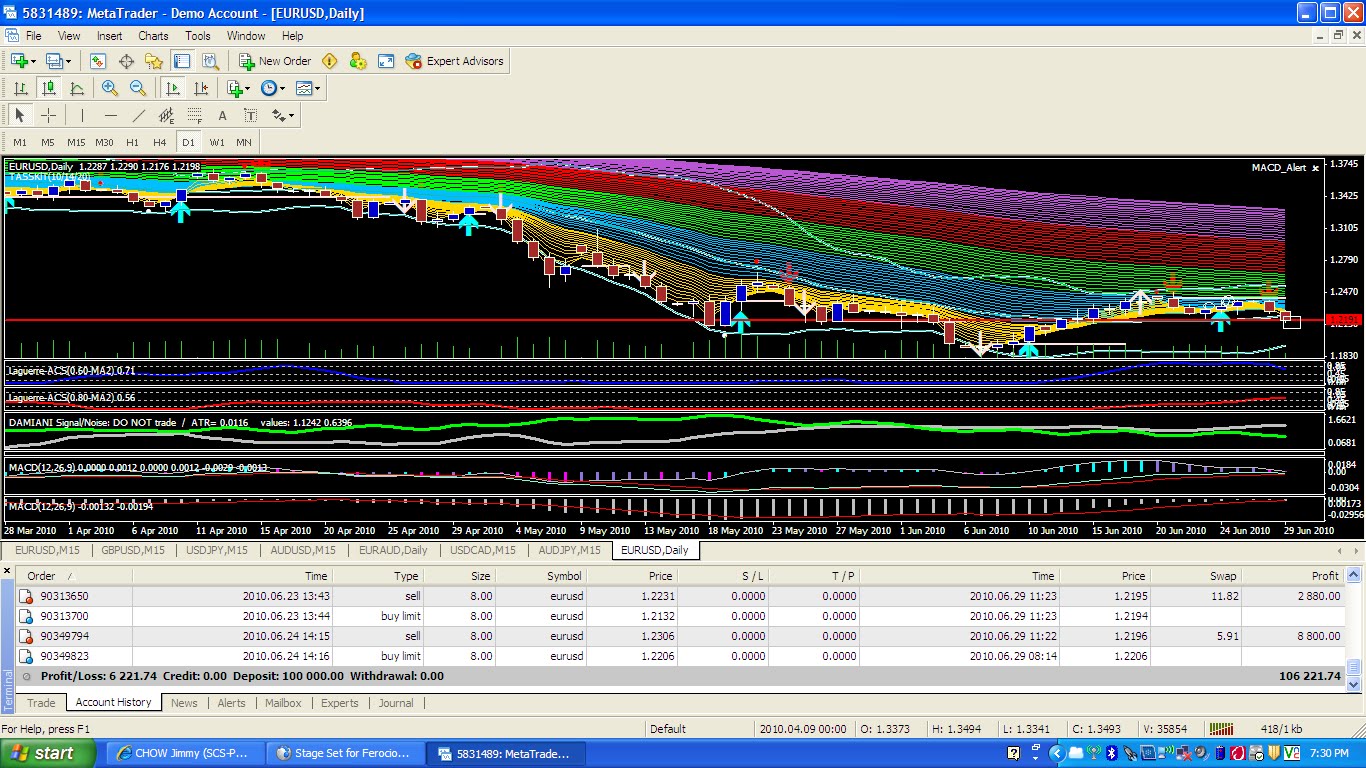
Task: Open the Insert menu
Action: point(110,35)
